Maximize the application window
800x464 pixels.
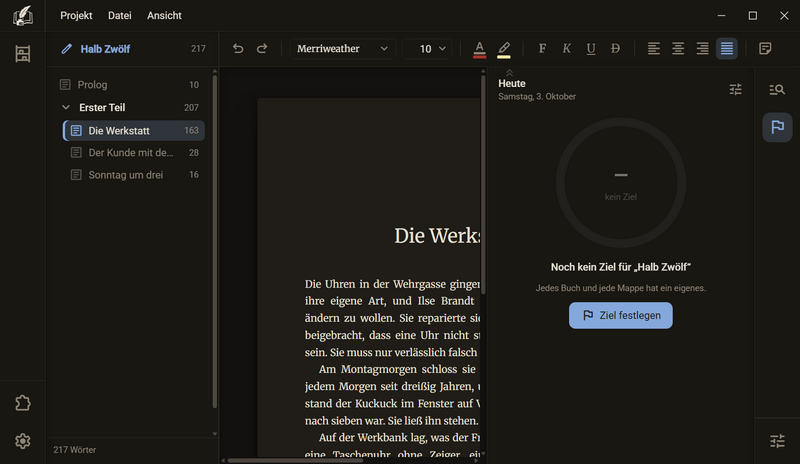753,15
